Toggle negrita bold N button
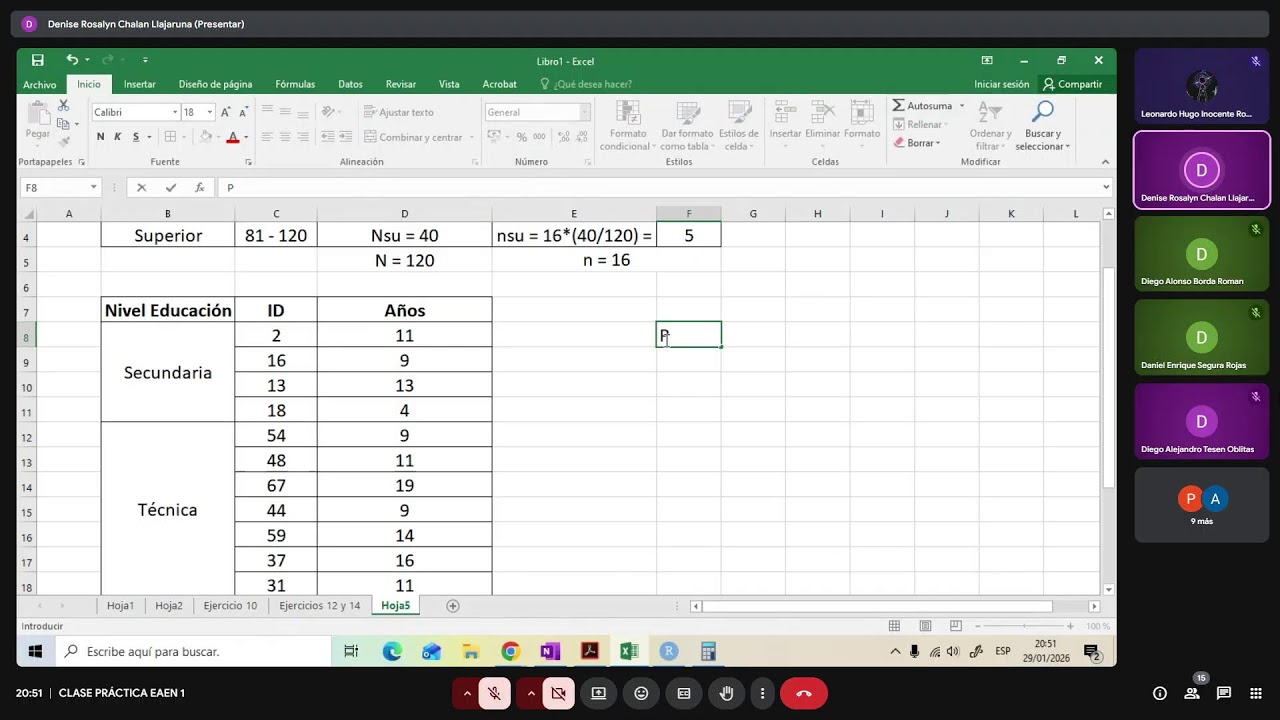Image resolution: width=1280 pixels, height=720 pixels. [x=100, y=137]
